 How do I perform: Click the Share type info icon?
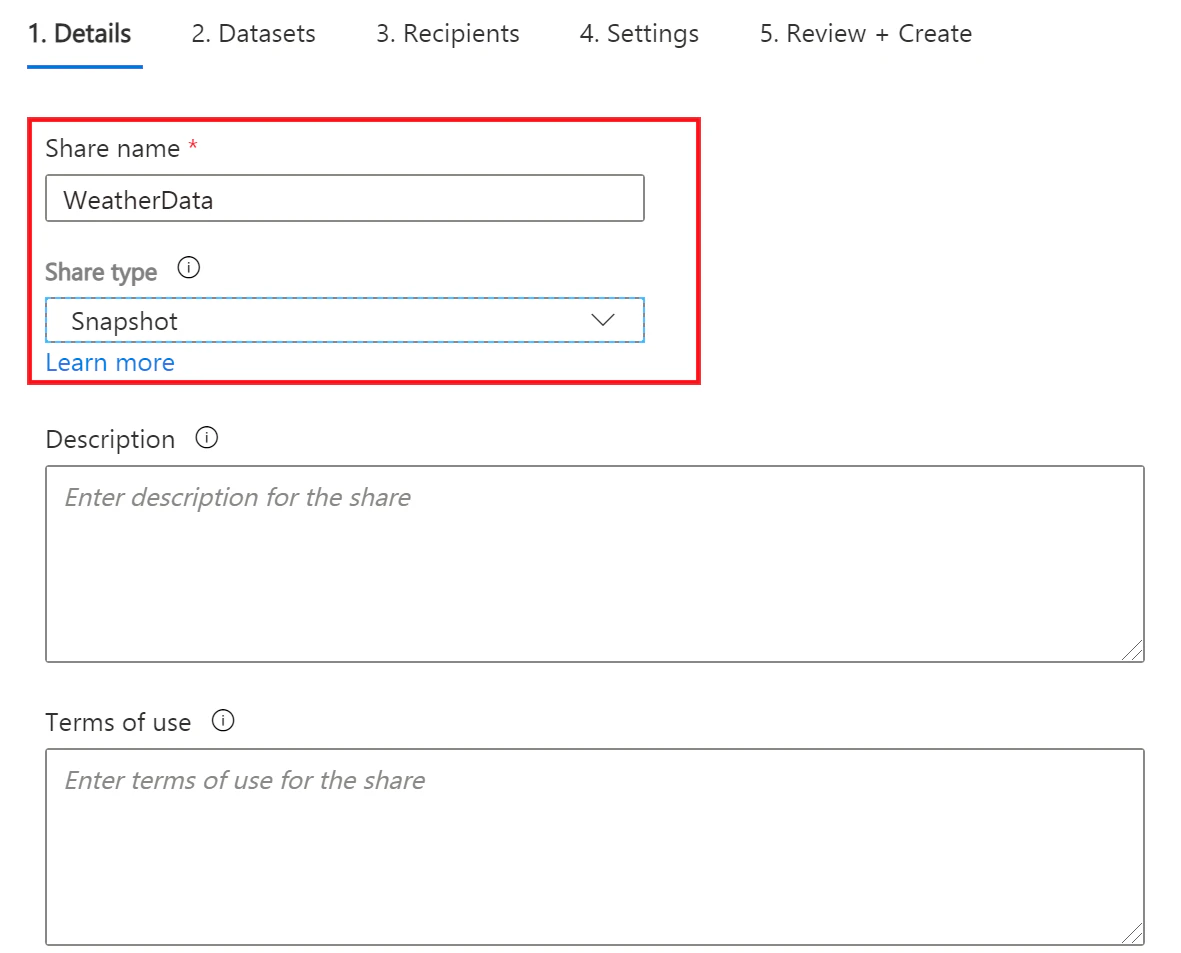click(x=189, y=269)
